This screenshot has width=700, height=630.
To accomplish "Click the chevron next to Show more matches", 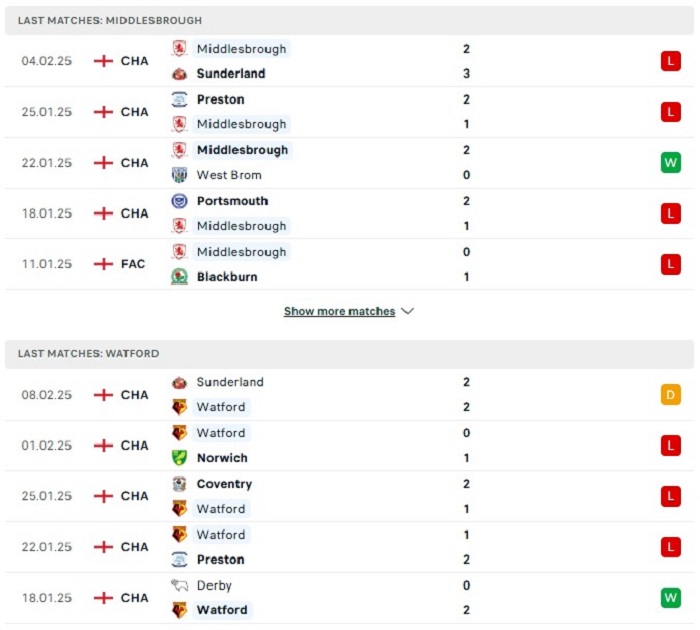I will pos(408,311).
